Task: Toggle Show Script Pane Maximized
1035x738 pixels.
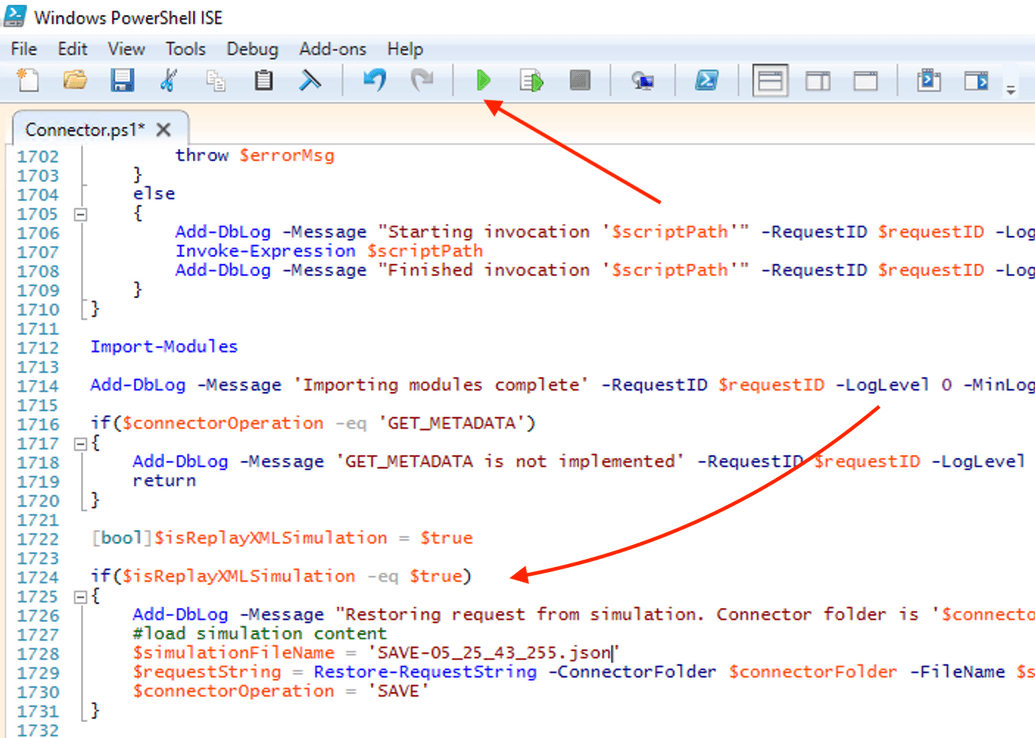Action: coord(865,80)
